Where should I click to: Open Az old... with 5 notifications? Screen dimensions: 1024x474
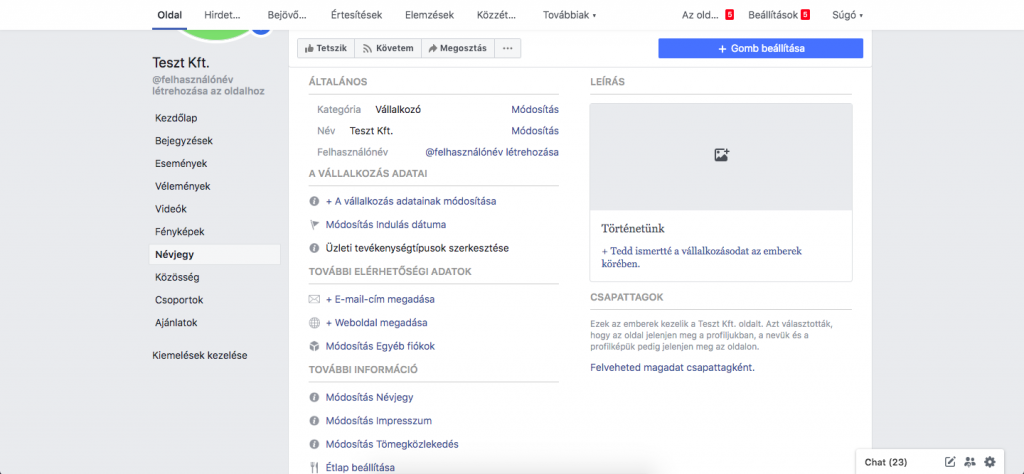pos(707,14)
